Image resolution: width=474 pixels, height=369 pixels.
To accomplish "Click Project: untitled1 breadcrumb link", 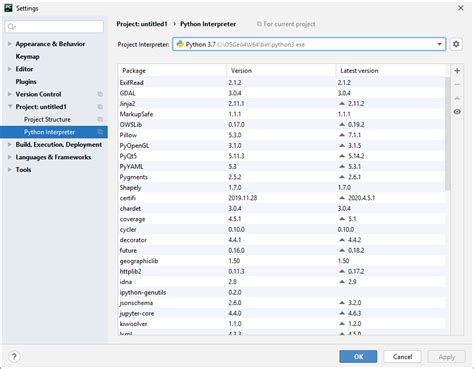I will (x=142, y=24).
